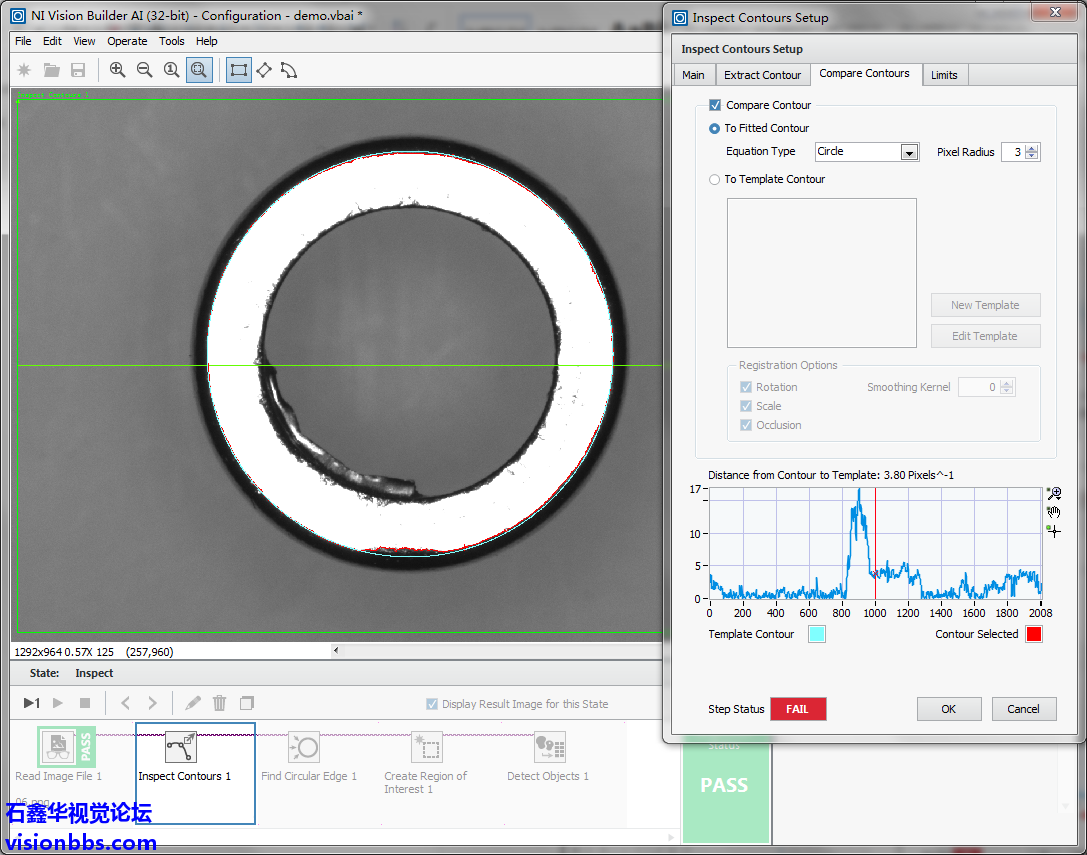Increase the Smoothing Kernel value
1087x855 pixels.
(1007, 383)
